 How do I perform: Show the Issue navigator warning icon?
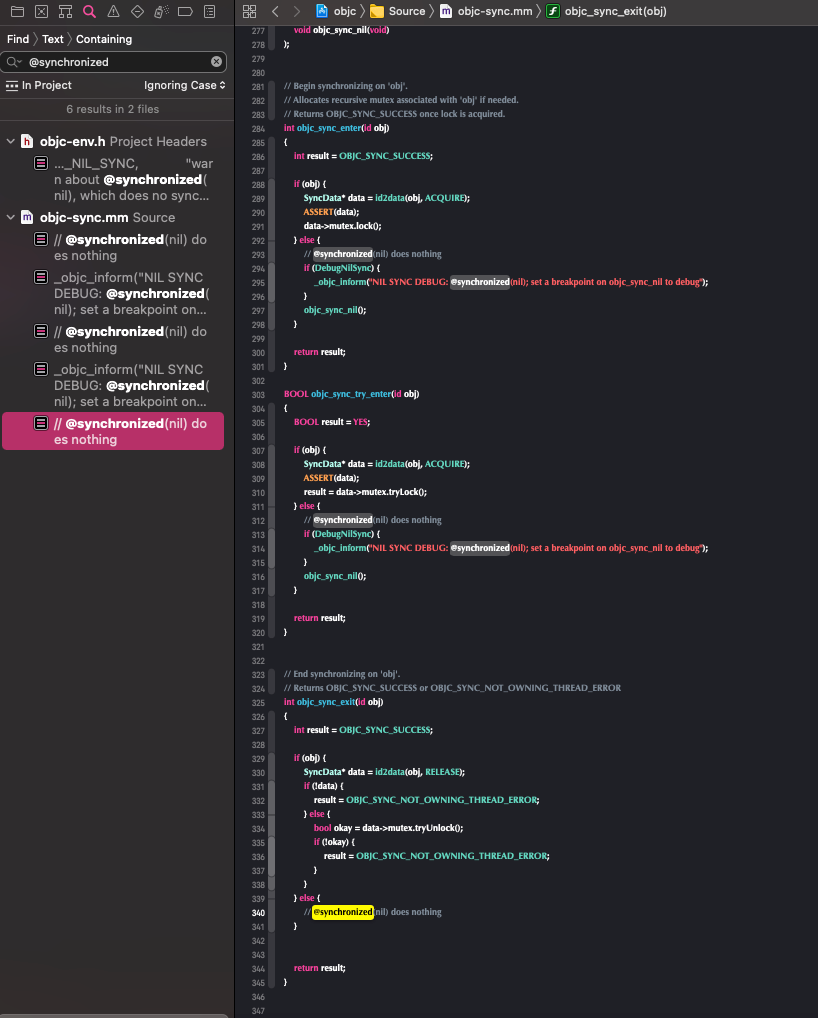114,11
